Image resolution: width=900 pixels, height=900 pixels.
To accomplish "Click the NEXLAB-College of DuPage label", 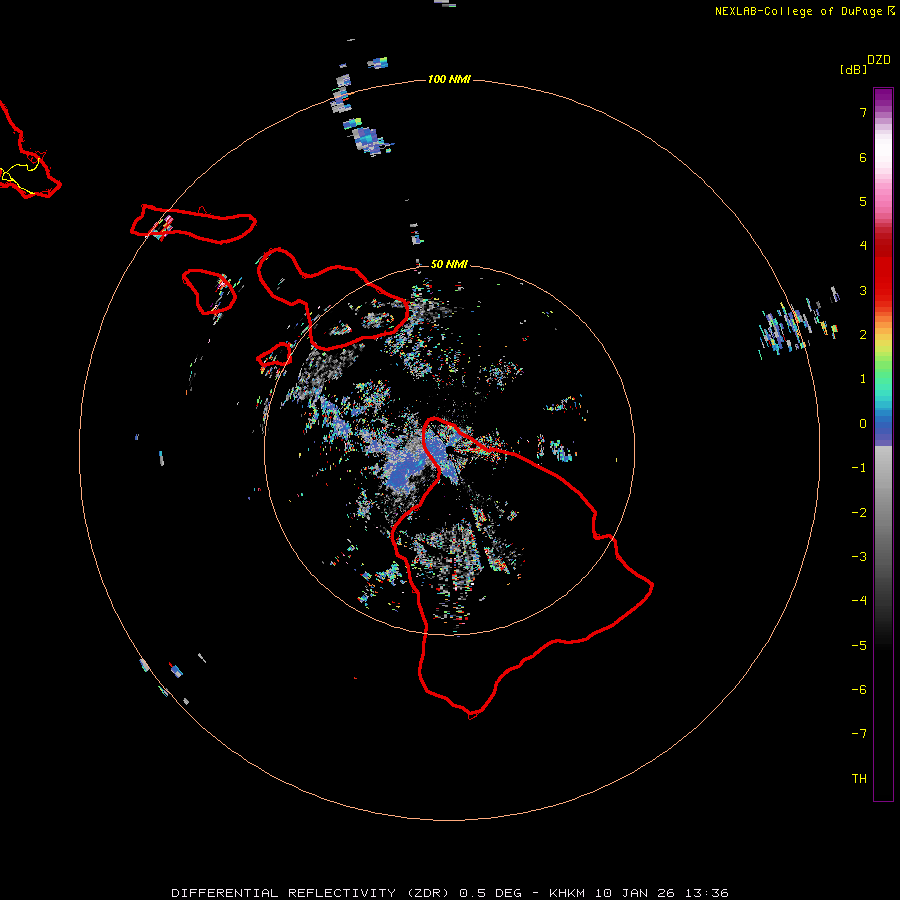I will tap(804, 11).
